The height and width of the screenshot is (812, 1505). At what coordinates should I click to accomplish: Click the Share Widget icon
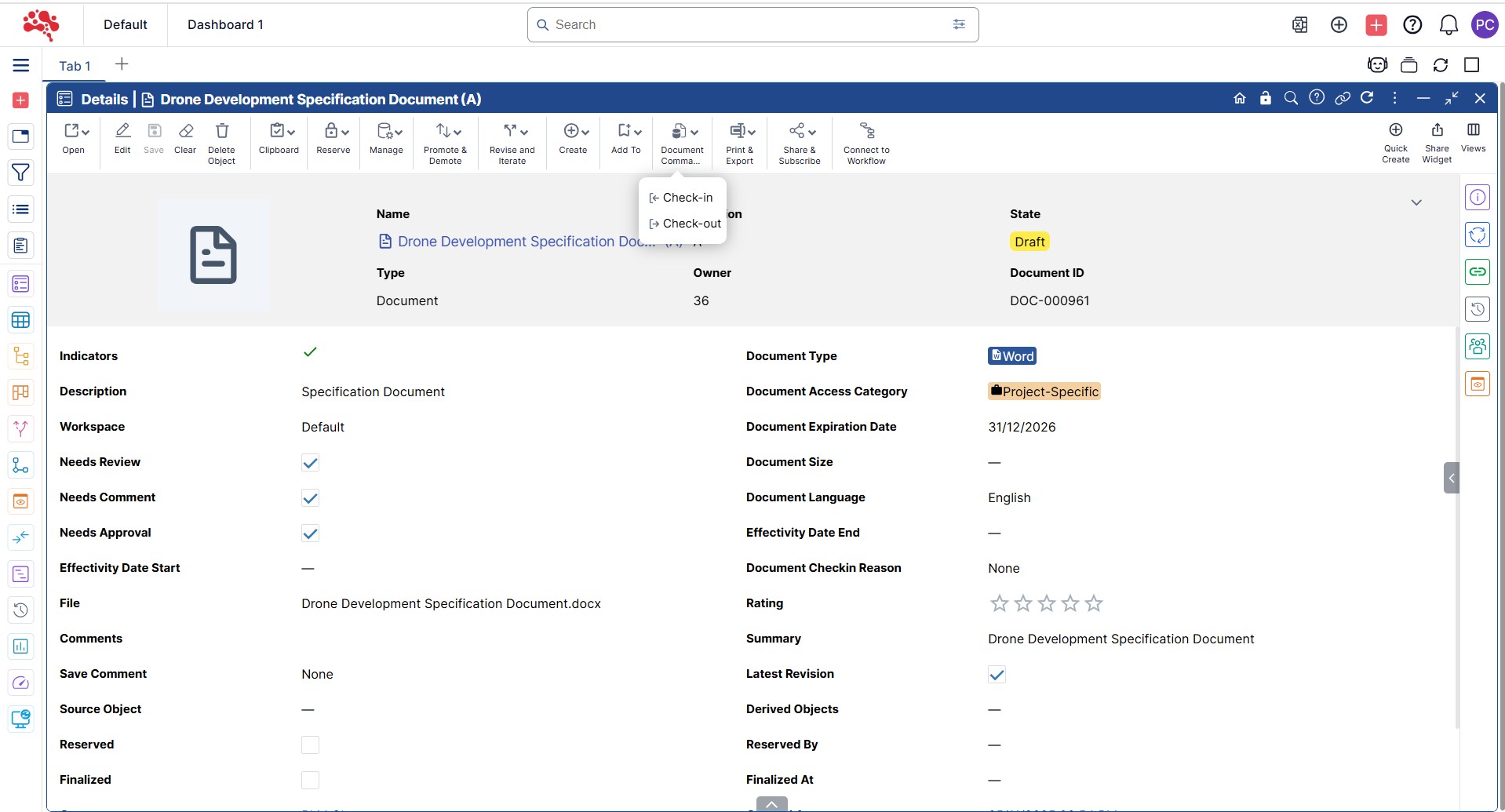1437,130
